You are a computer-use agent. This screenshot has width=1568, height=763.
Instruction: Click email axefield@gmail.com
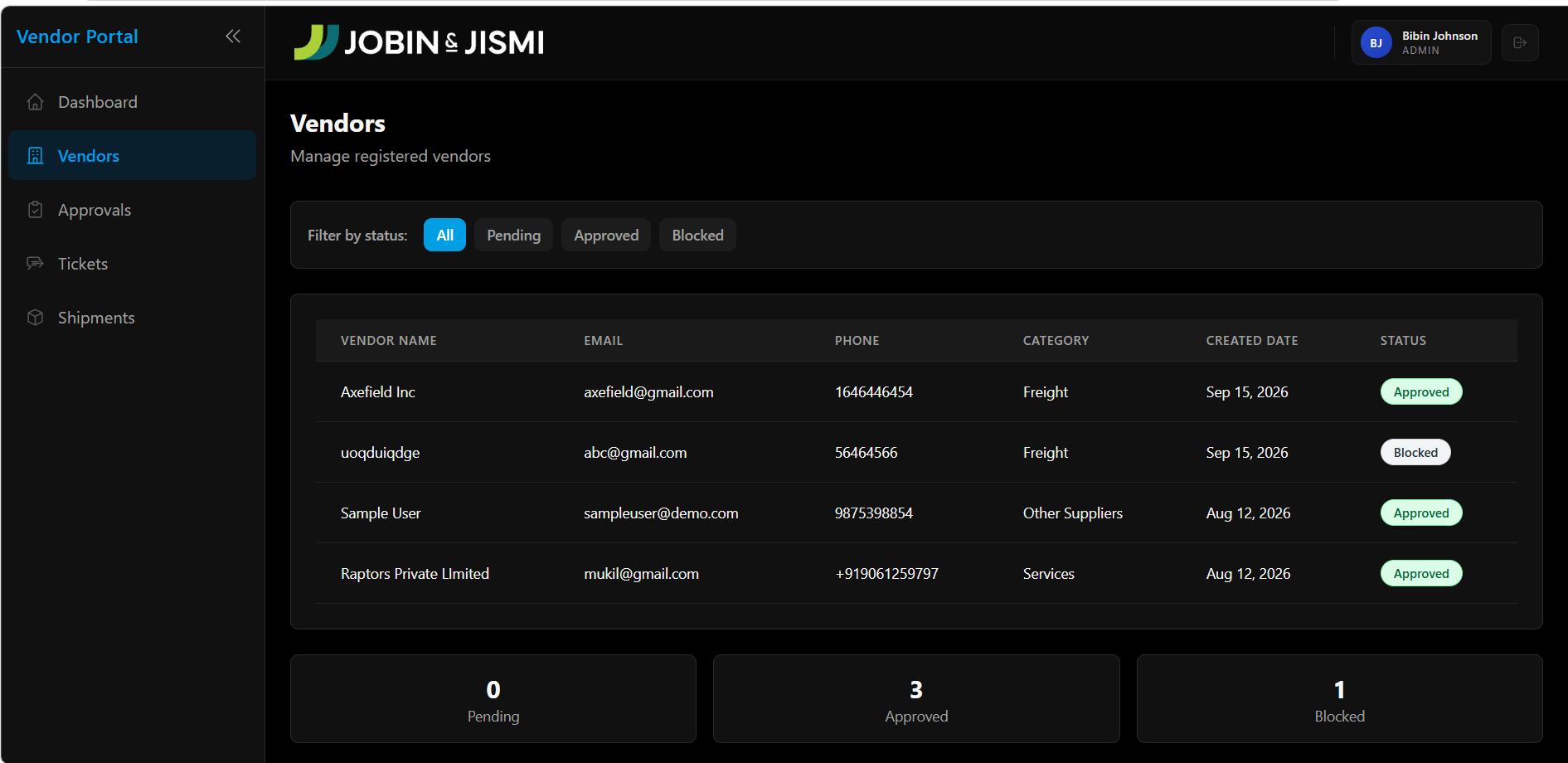coord(648,392)
